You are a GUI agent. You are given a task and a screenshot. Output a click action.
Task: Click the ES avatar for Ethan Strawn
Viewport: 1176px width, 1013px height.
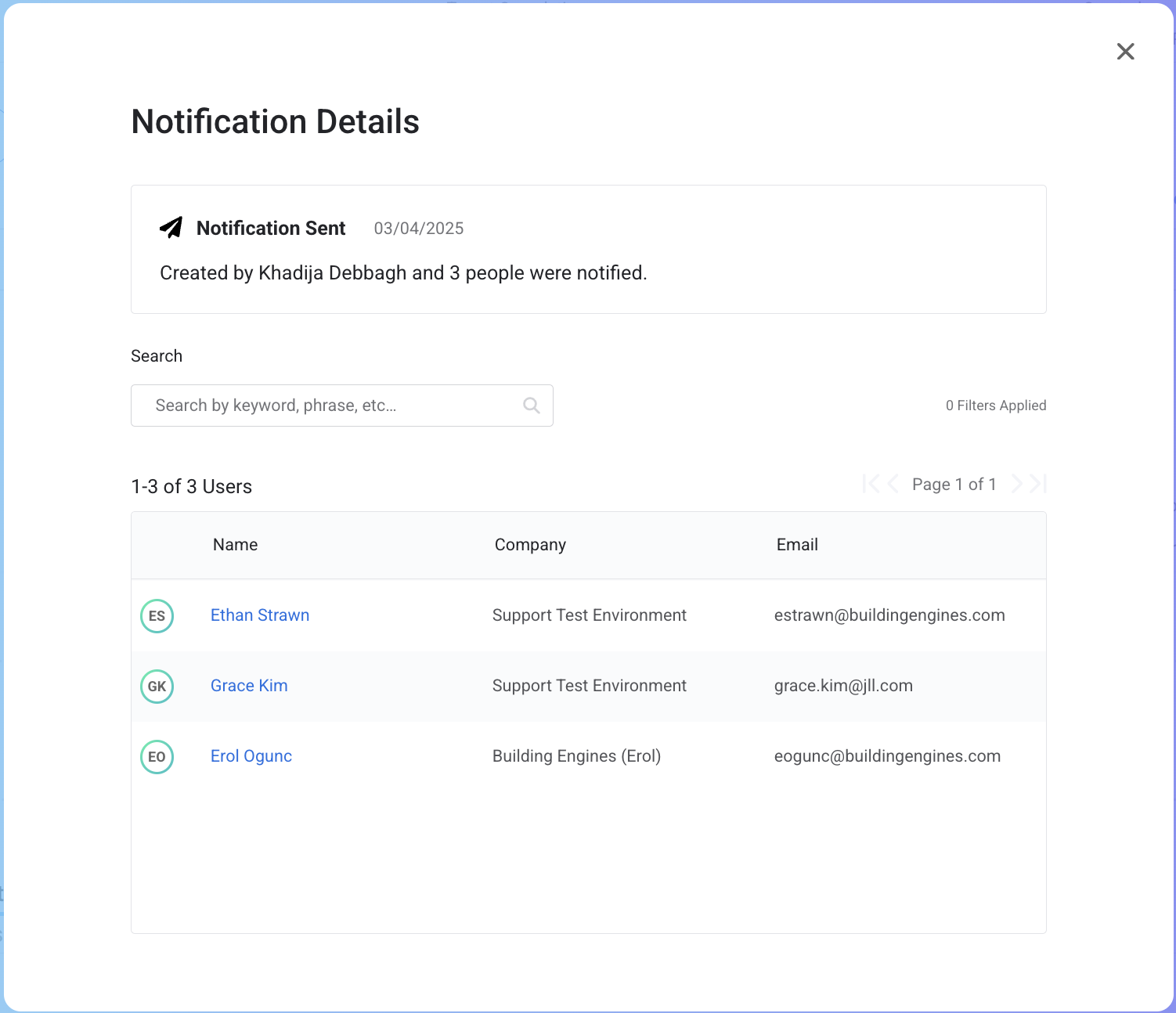(157, 616)
